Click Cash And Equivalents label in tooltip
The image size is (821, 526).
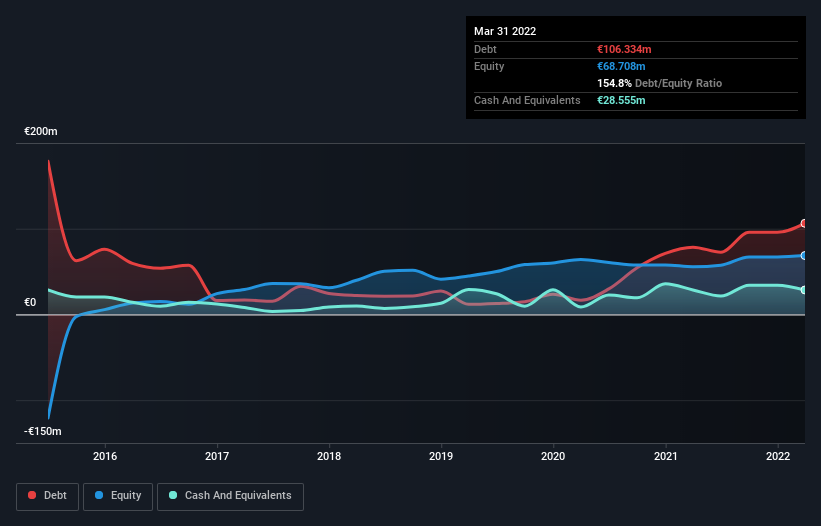(x=527, y=100)
